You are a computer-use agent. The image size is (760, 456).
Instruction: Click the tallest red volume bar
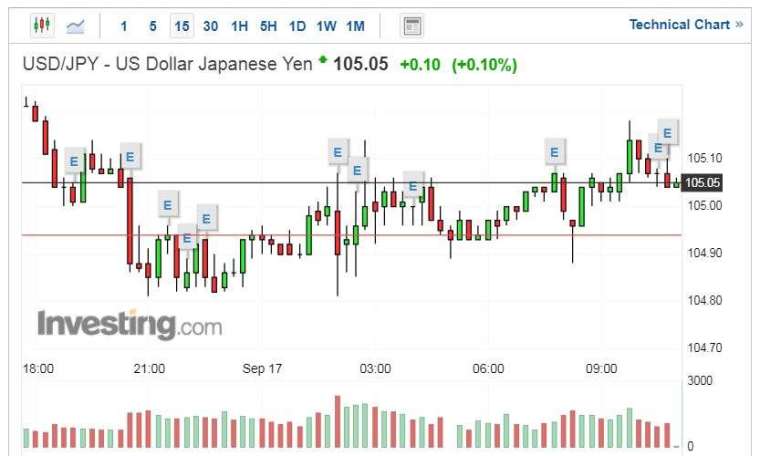pyautogui.click(x=337, y=422)
